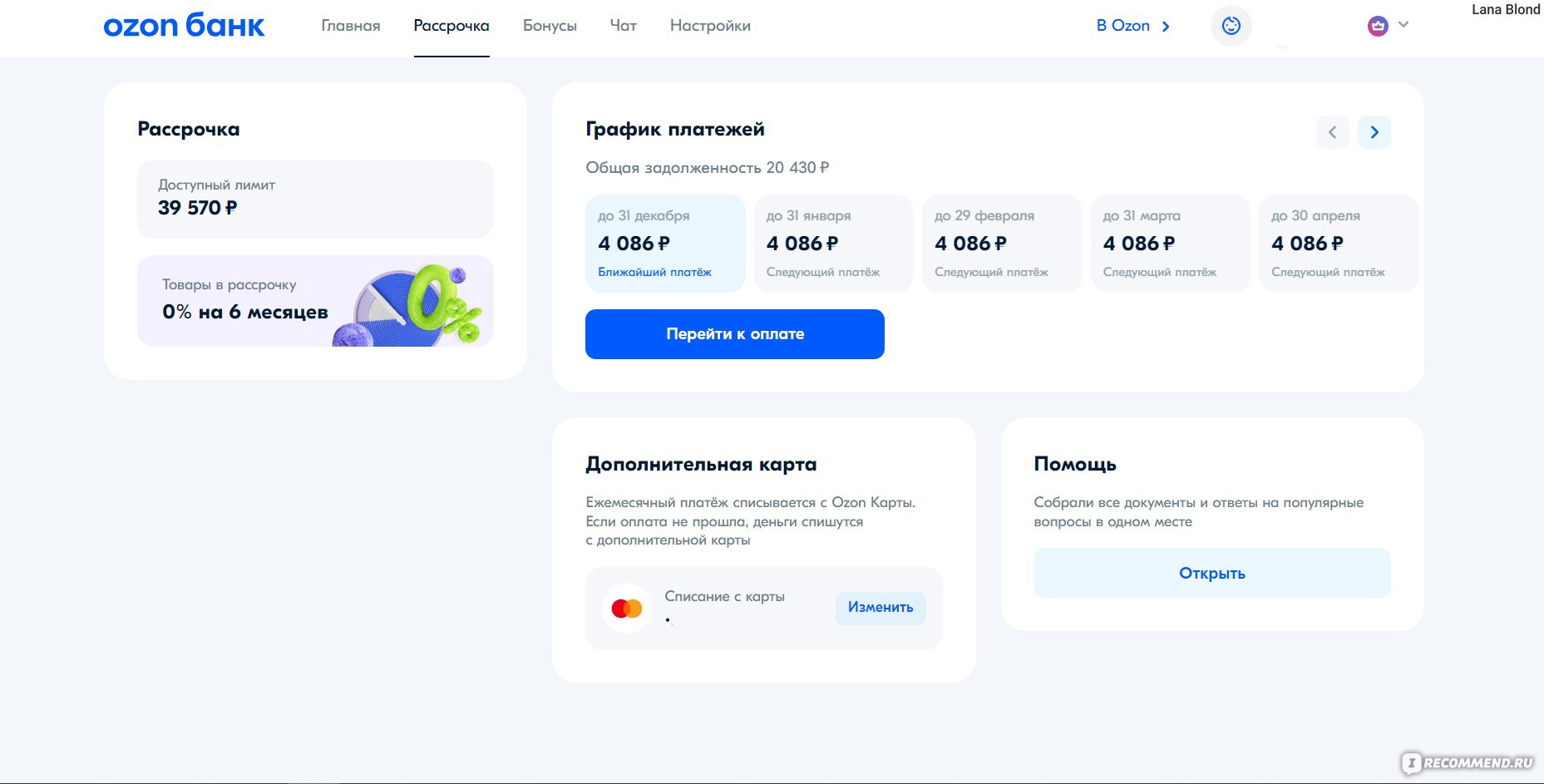Select the до 31 января payment card
The image size is (1544, 784).
pyautogui.click(x=834, y=244)
